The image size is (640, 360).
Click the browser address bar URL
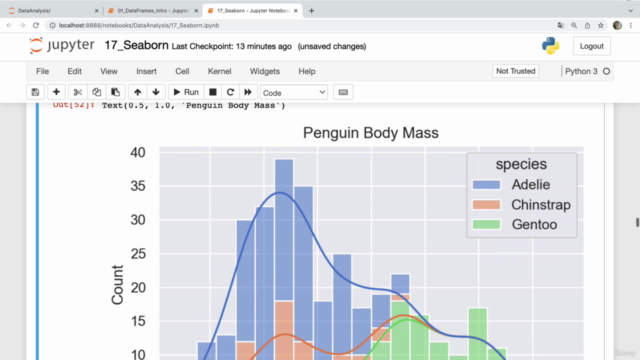click(x=139, y=25)
